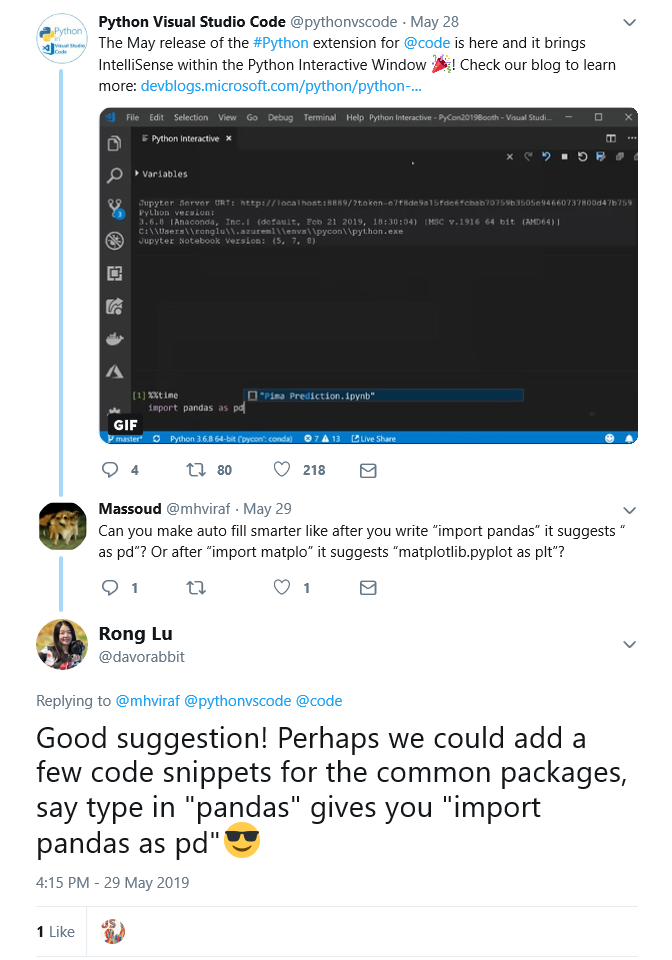The width and height of the screenshot is (672, 960).
Task: Like Rong Lu's reply with the heart icon
Action: click(281, 587)
